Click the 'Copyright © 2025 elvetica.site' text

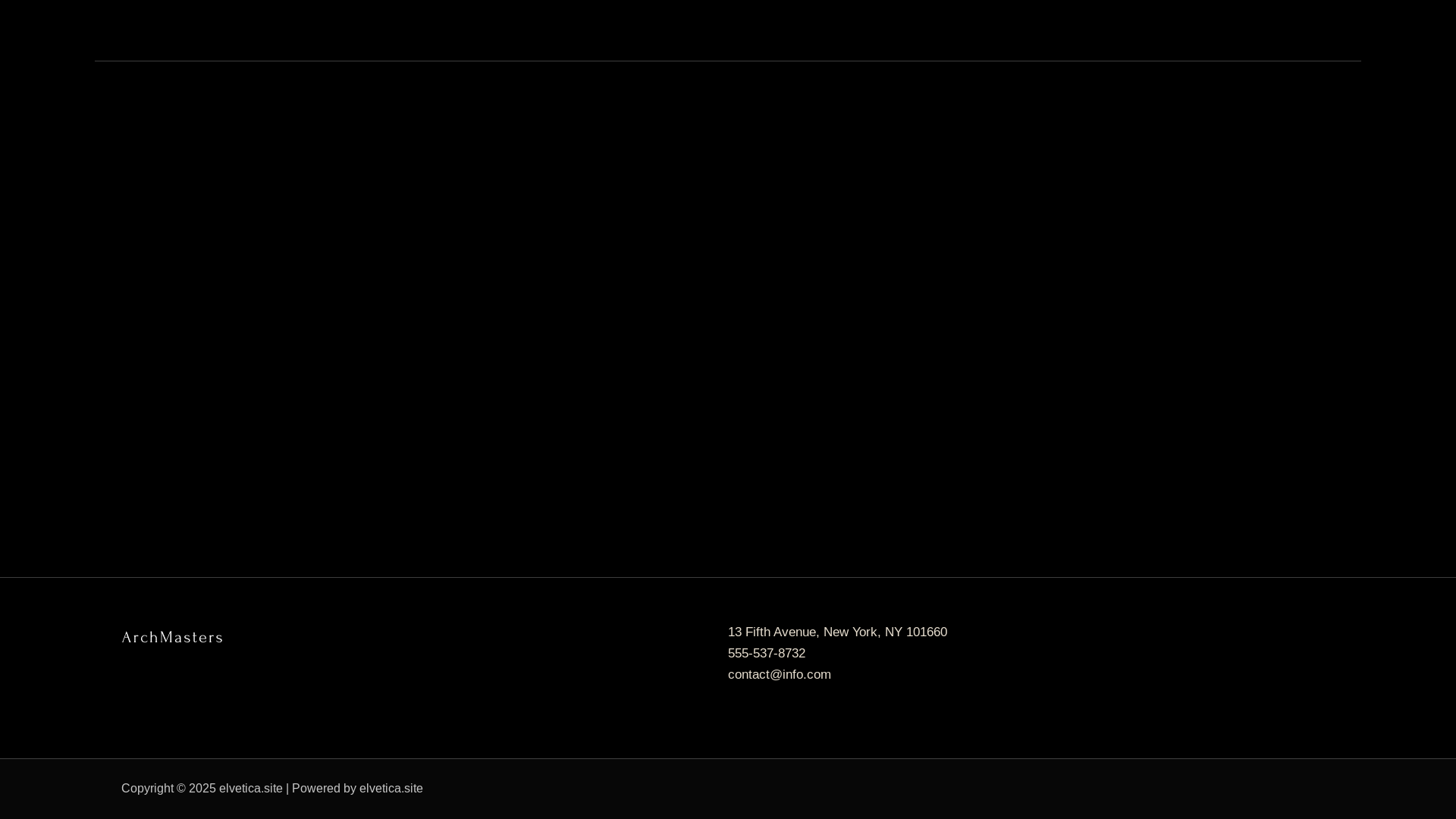(202, 789)
